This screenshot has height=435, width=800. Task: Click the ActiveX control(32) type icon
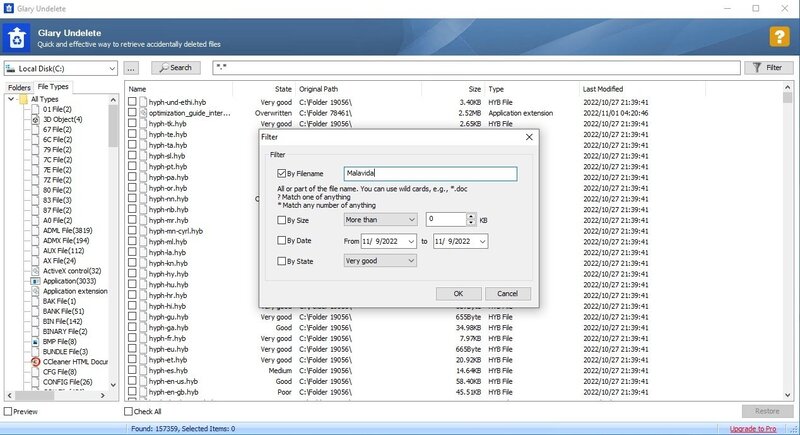pyautogui.click(x=35, y=270)
